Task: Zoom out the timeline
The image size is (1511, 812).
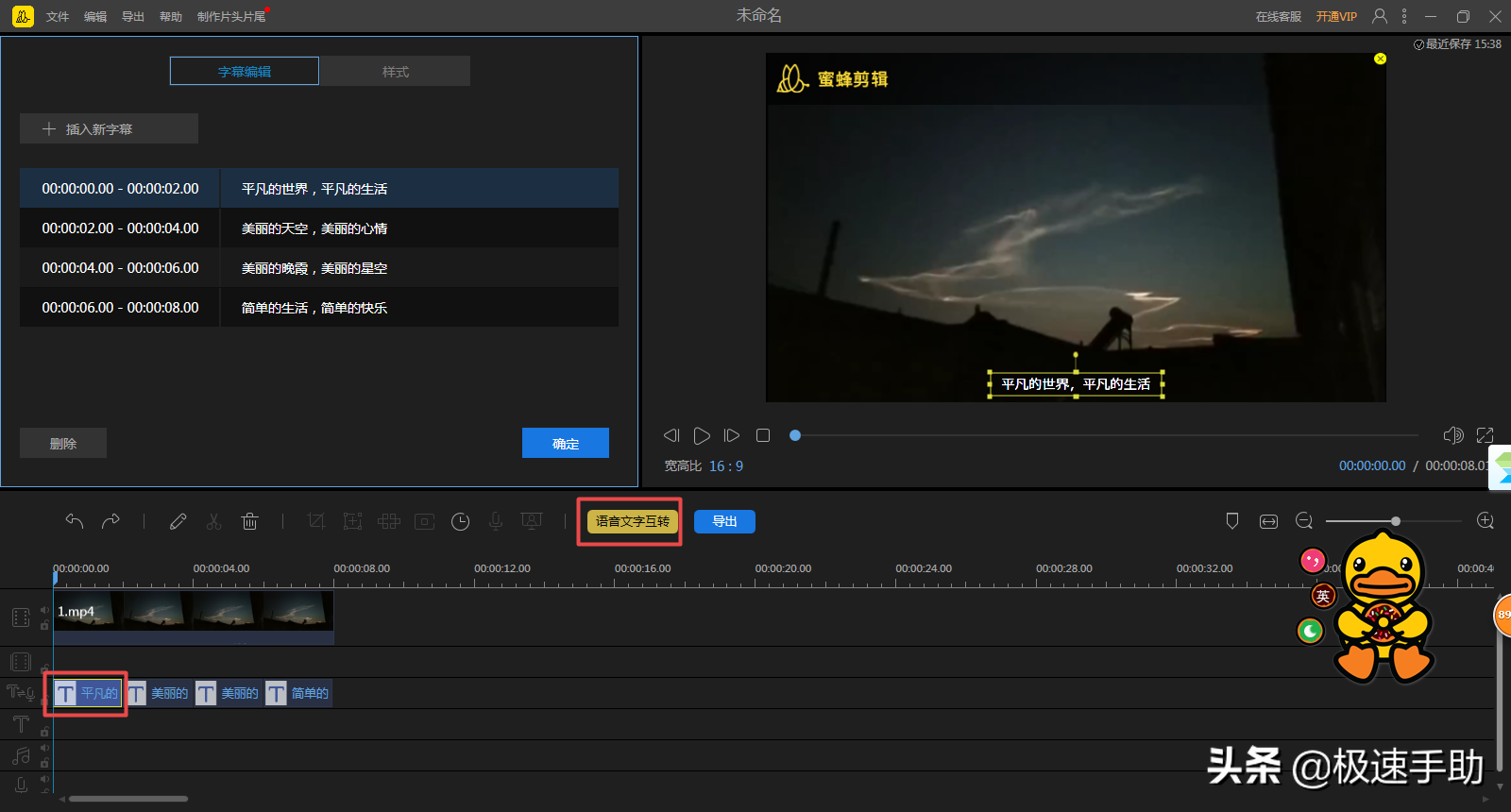Action: tap(1304, 521)
